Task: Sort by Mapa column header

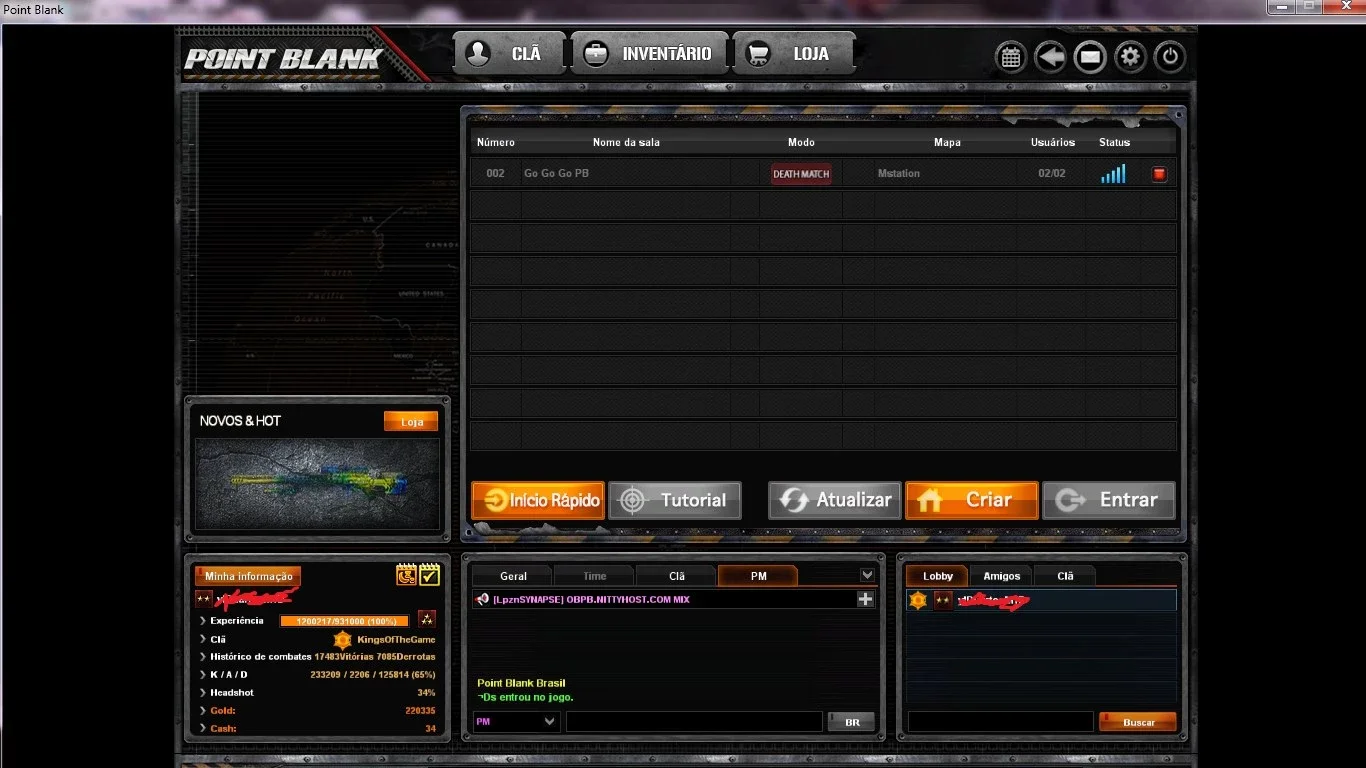Action: tap(947, 142)
